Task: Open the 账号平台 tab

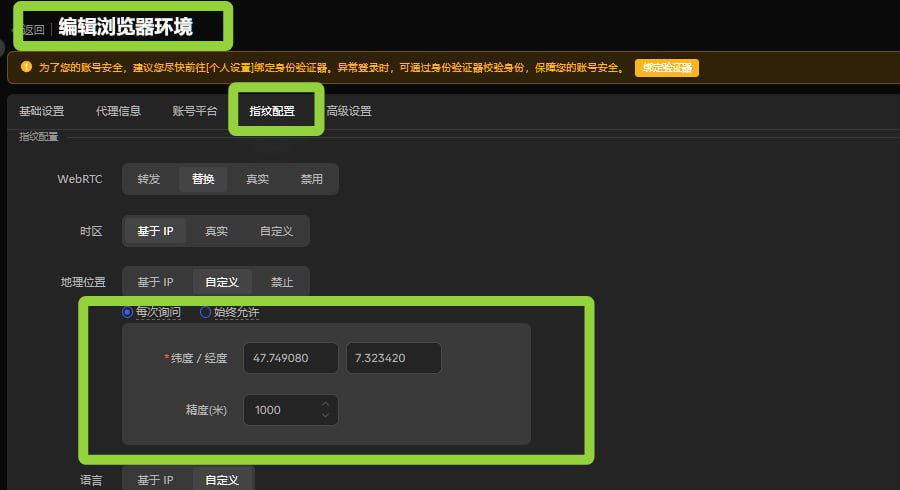Action: pyautogui.click(x=195, y=111)
